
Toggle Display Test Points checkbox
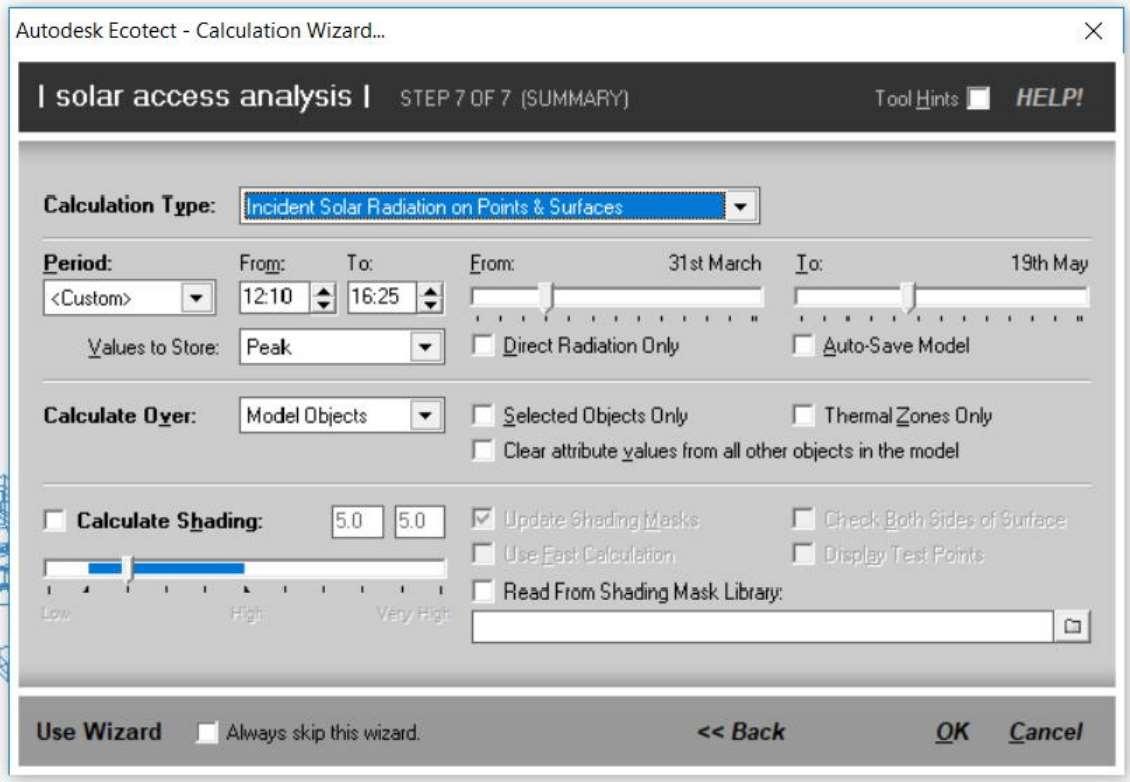[803, 554]
